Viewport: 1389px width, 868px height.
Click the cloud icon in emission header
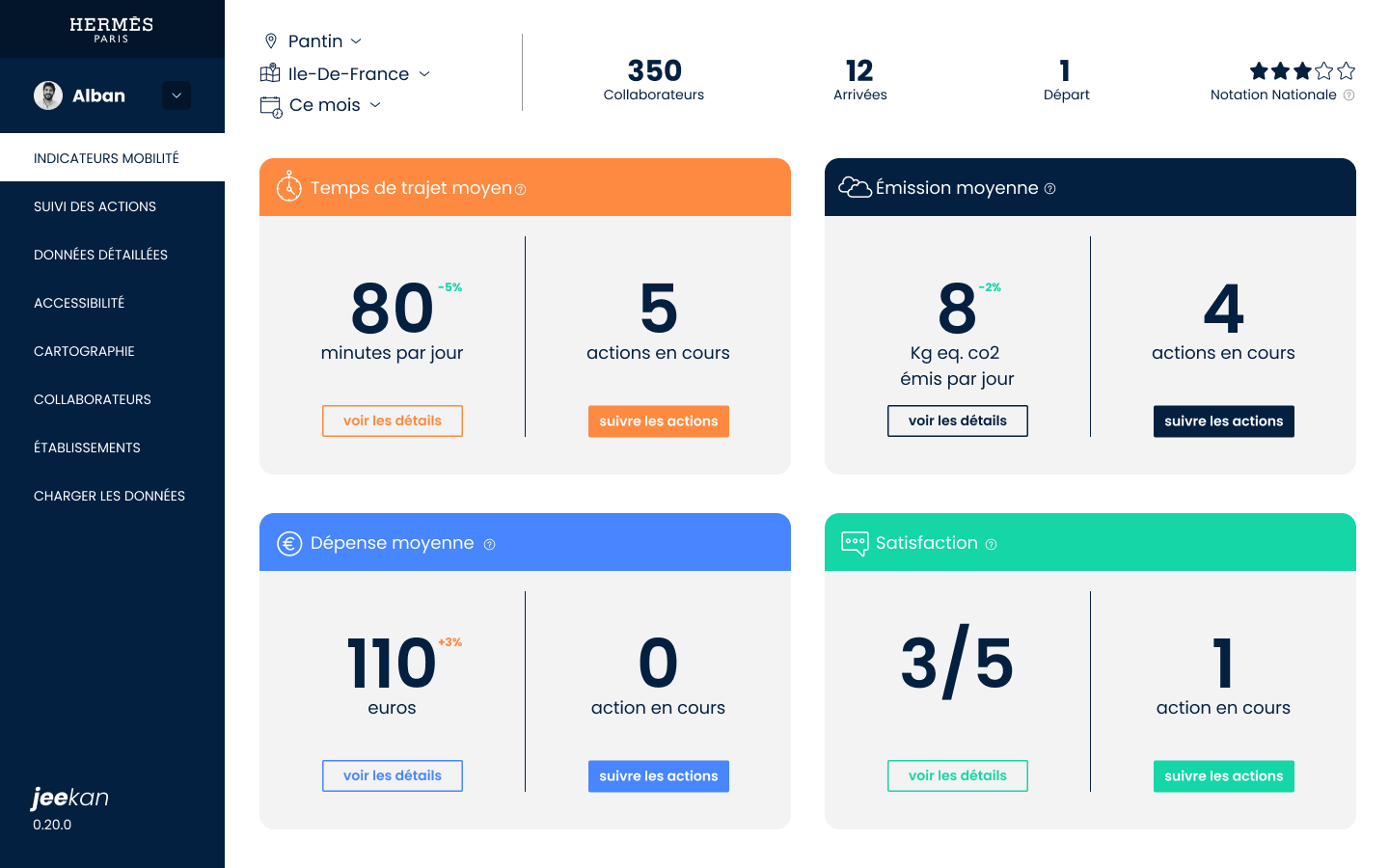pyautogui.click(x=854, y=187)
